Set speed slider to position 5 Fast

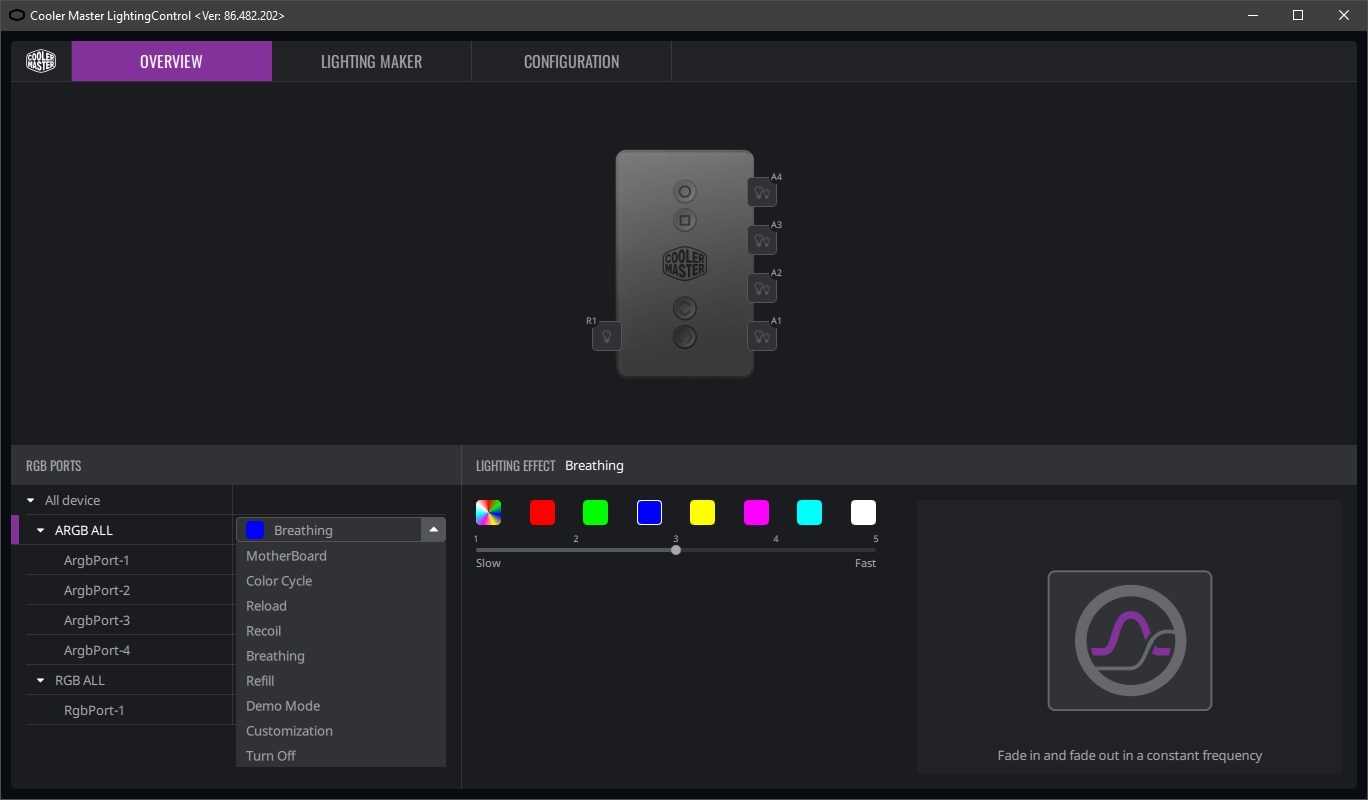[x=876, y=550]
